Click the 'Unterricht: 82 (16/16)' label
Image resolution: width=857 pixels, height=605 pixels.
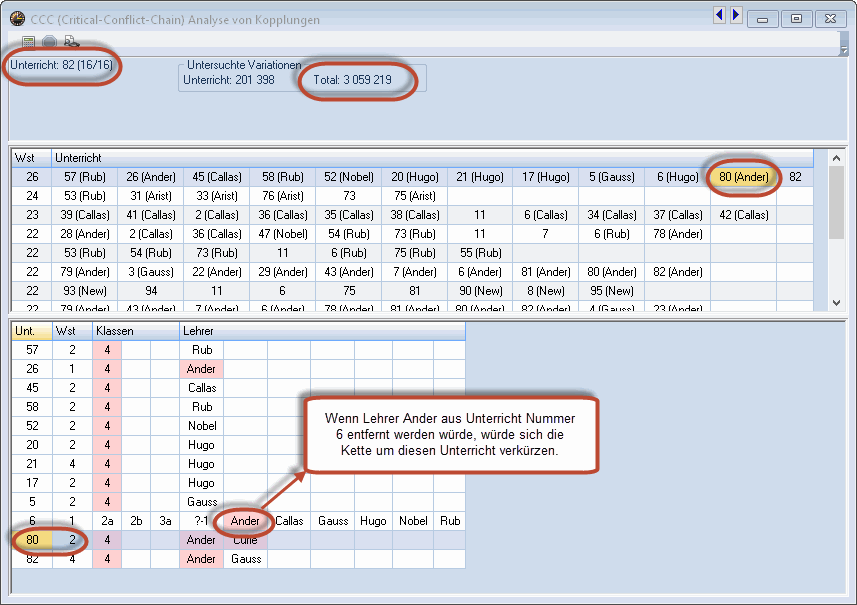[61, 65]
